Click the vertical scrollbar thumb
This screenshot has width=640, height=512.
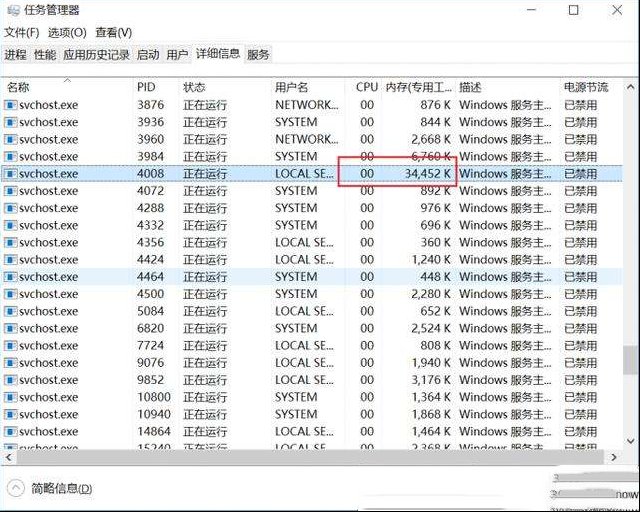[x=631, y=361]
